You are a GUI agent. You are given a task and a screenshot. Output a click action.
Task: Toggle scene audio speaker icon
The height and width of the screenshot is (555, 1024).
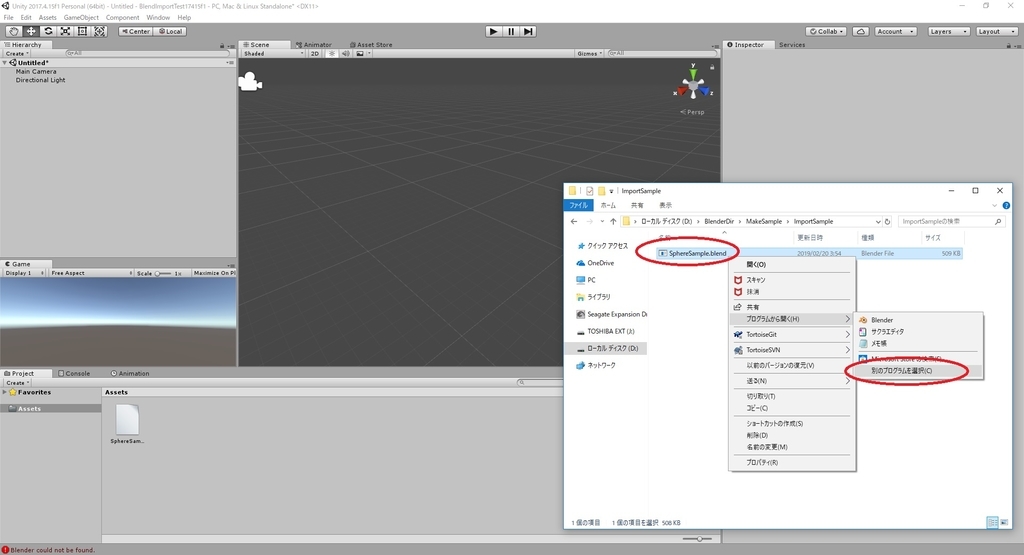(x=345, y=54)
